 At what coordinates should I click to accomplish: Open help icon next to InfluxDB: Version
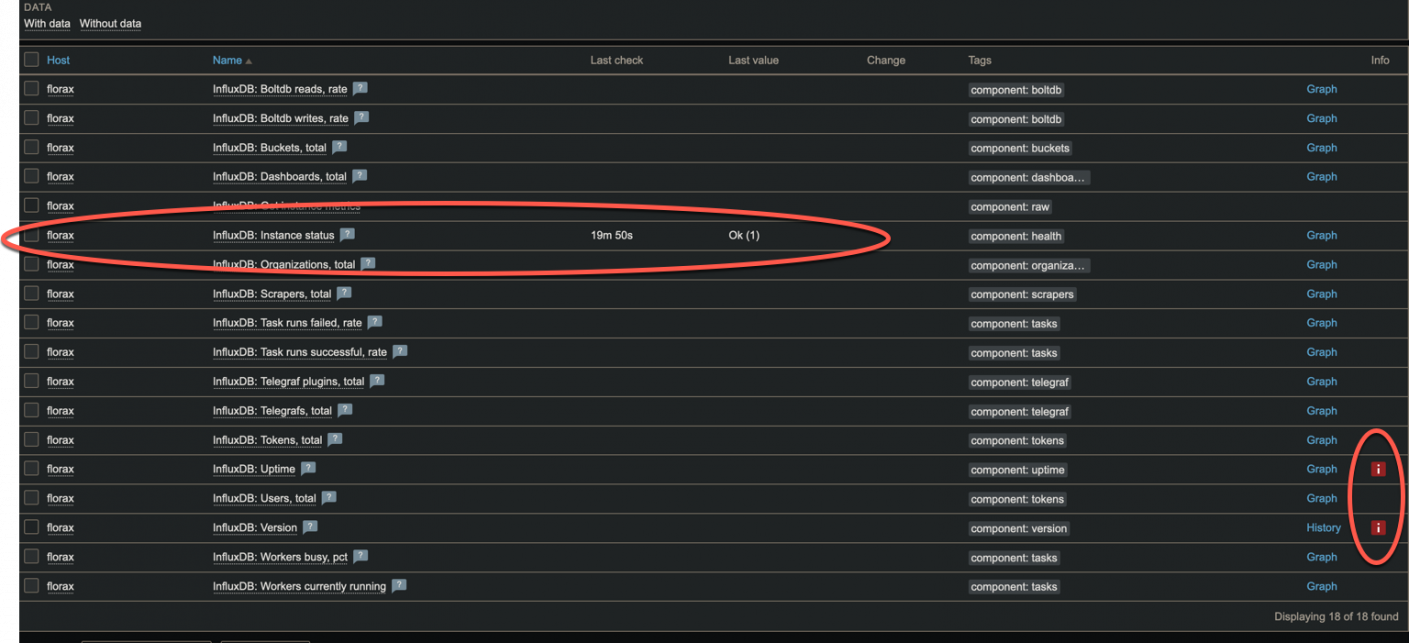point(310,527)
